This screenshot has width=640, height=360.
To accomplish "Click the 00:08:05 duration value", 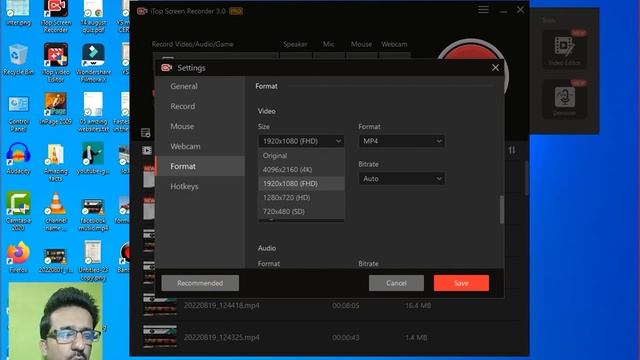I will pyautogui.click(x=346, y=305).
